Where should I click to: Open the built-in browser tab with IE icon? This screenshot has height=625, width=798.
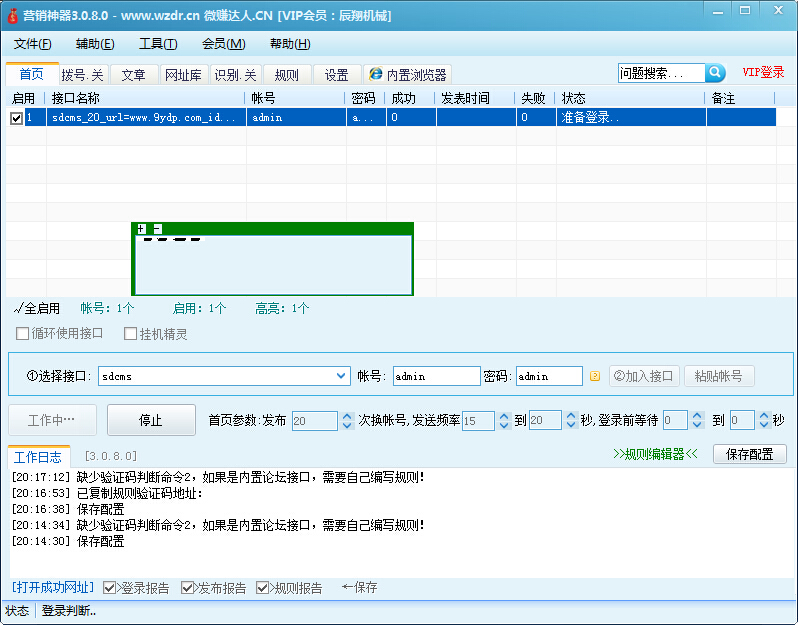coord(407,75)
